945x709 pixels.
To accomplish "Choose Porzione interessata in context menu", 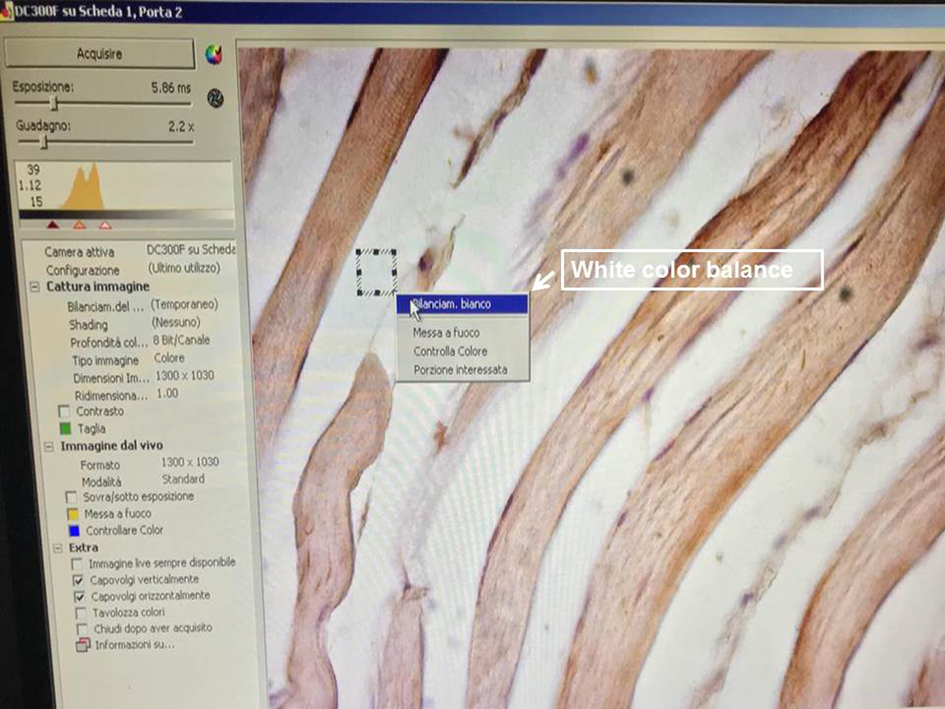I will coord(462,370).
